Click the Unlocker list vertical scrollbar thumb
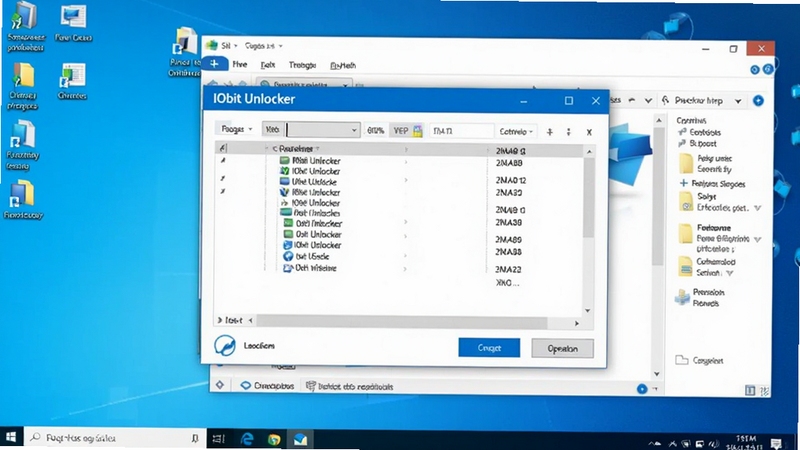800x450 pixels. coord(588,197)
